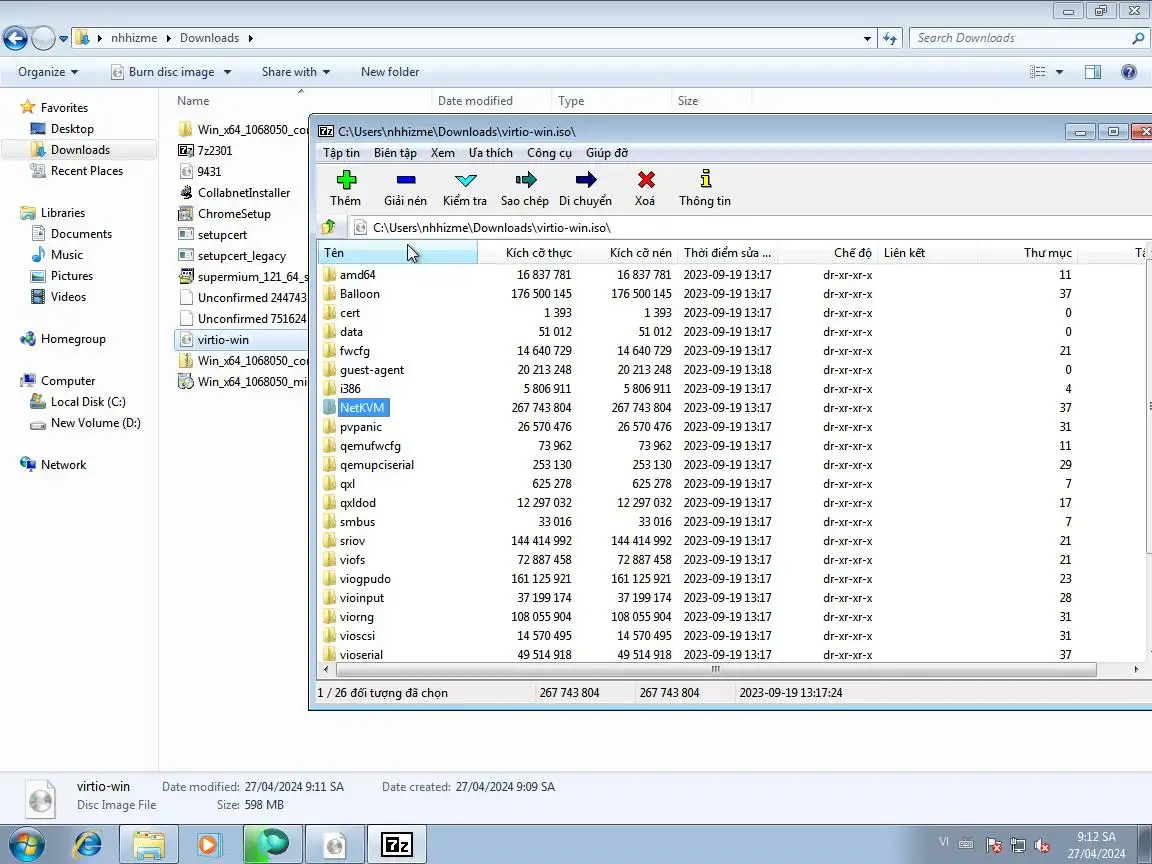Click the New folder button
This screenshot has width=1152, height=864.
(390, 72)
